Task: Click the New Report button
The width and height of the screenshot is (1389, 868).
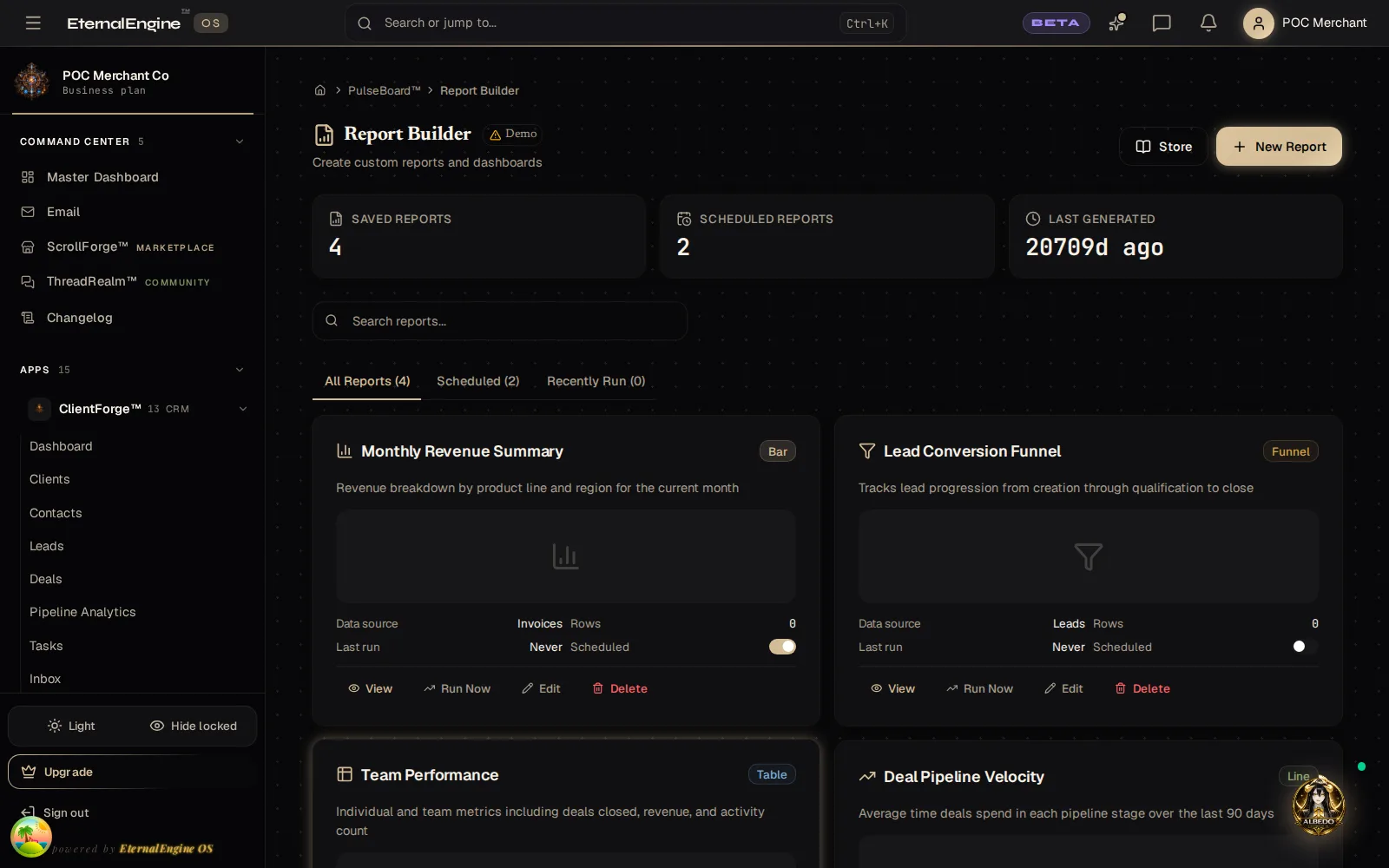Action: pos(1279,147)
